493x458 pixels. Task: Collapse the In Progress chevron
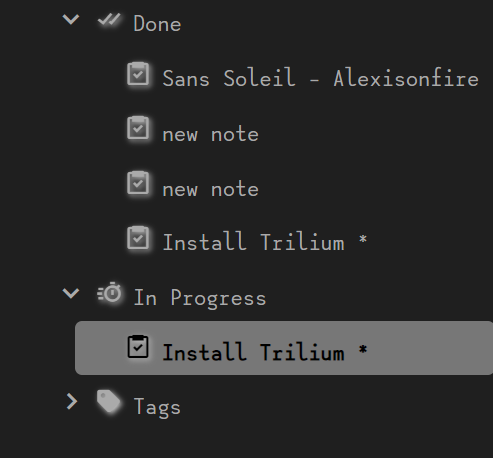click(71, 293)
